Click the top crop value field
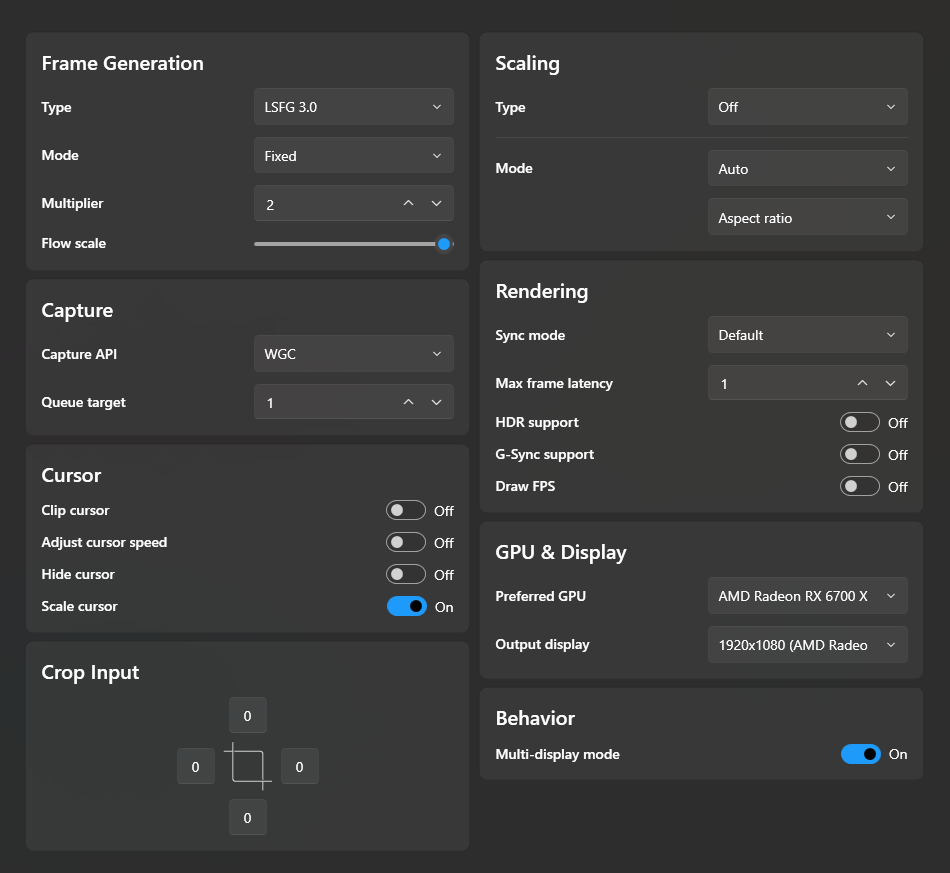 [x=248, y=715]
